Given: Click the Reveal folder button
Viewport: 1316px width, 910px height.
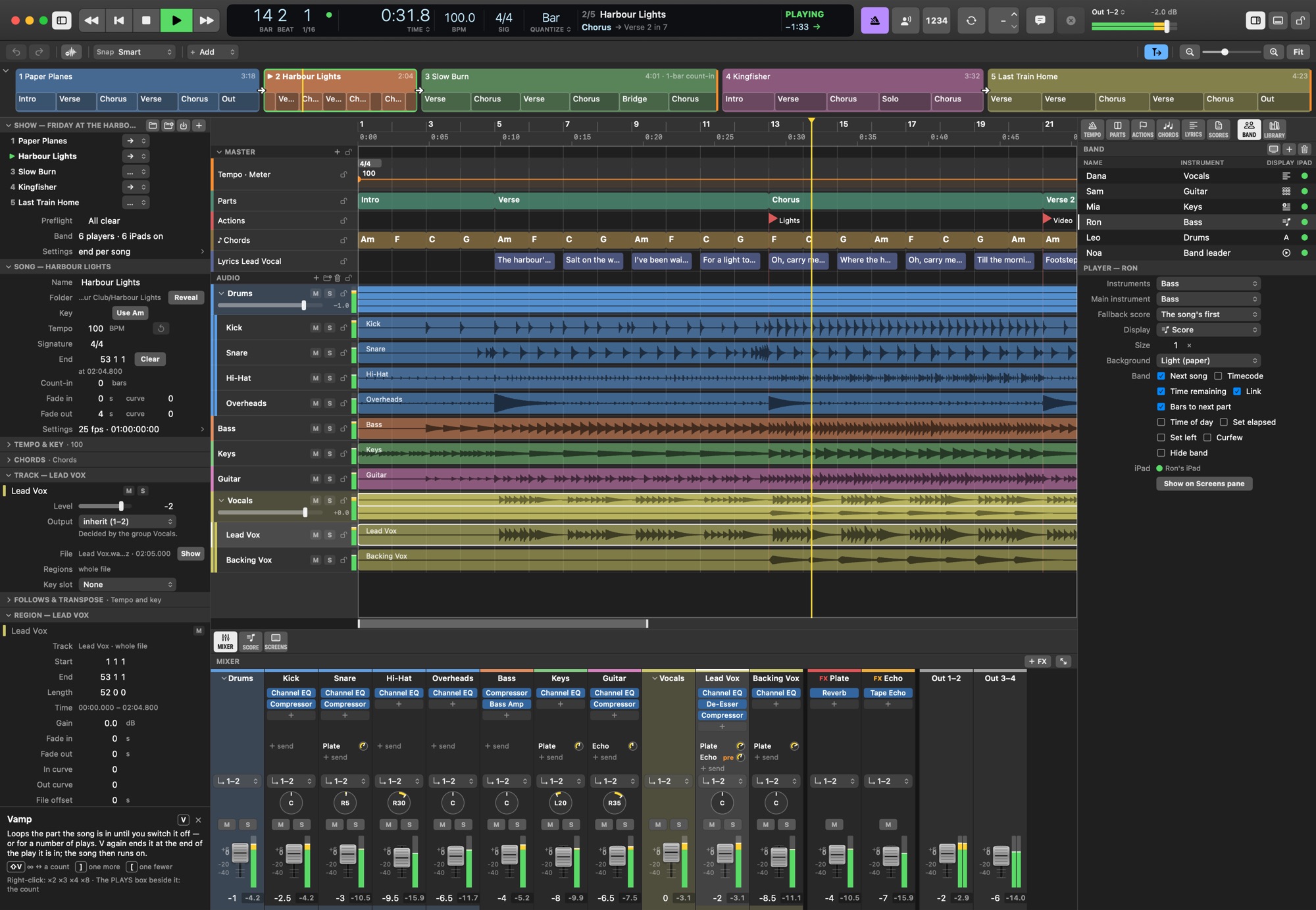Looking at the screenshot, I should 186,297.
